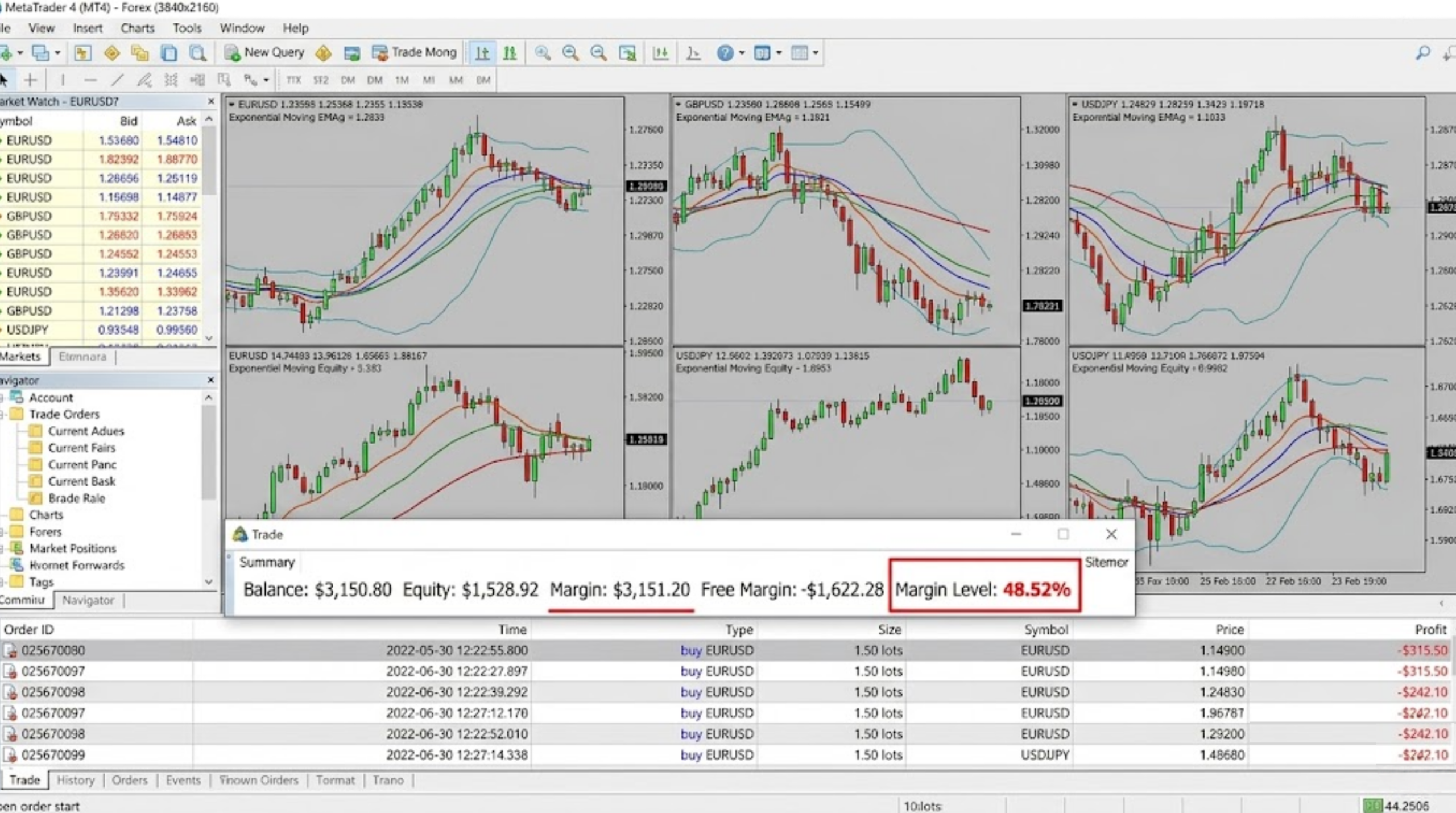Activate the crosshair tool

[x=31, y=80]
